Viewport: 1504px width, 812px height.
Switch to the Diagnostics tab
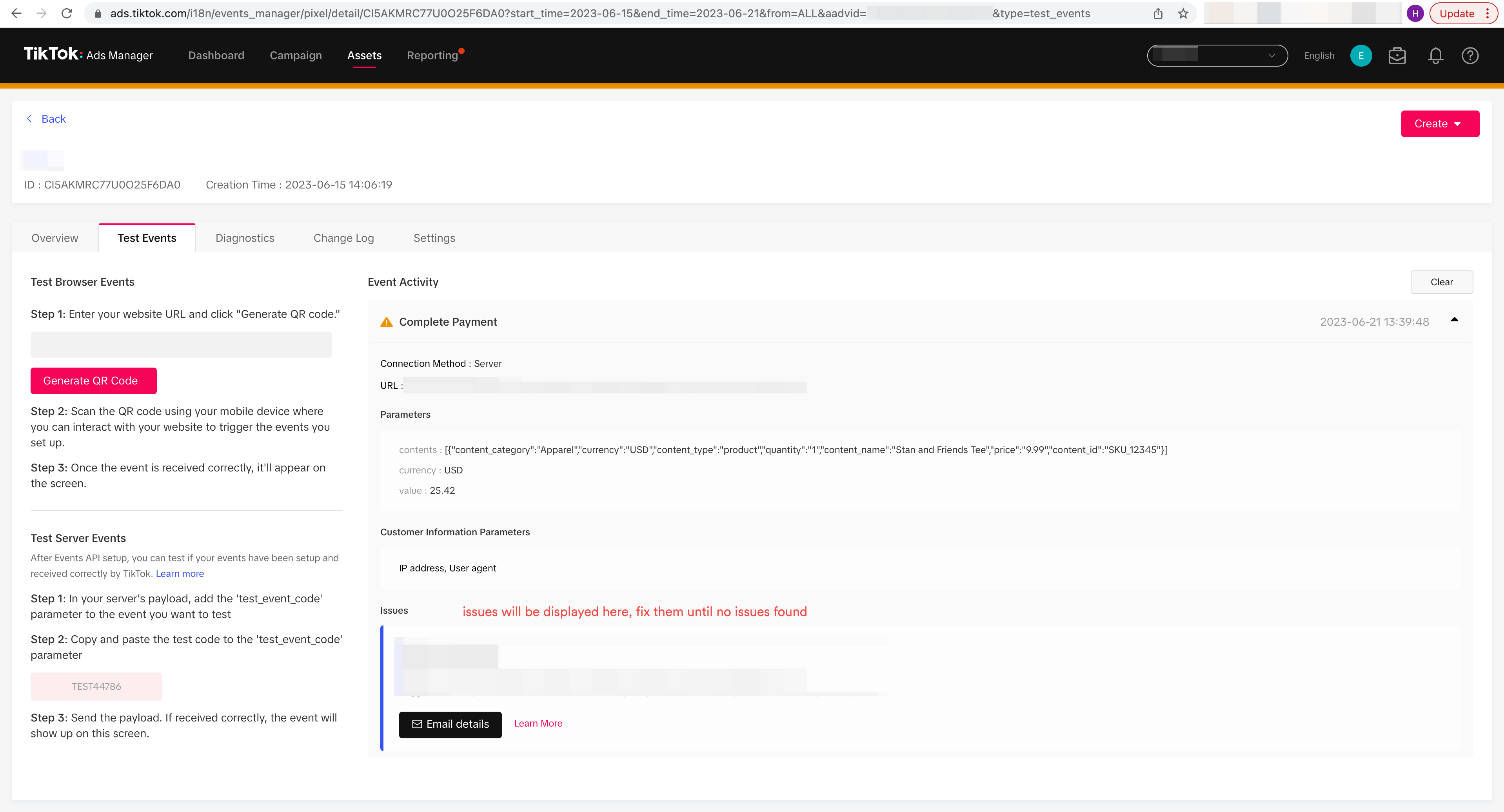click(x=245, y=237)
